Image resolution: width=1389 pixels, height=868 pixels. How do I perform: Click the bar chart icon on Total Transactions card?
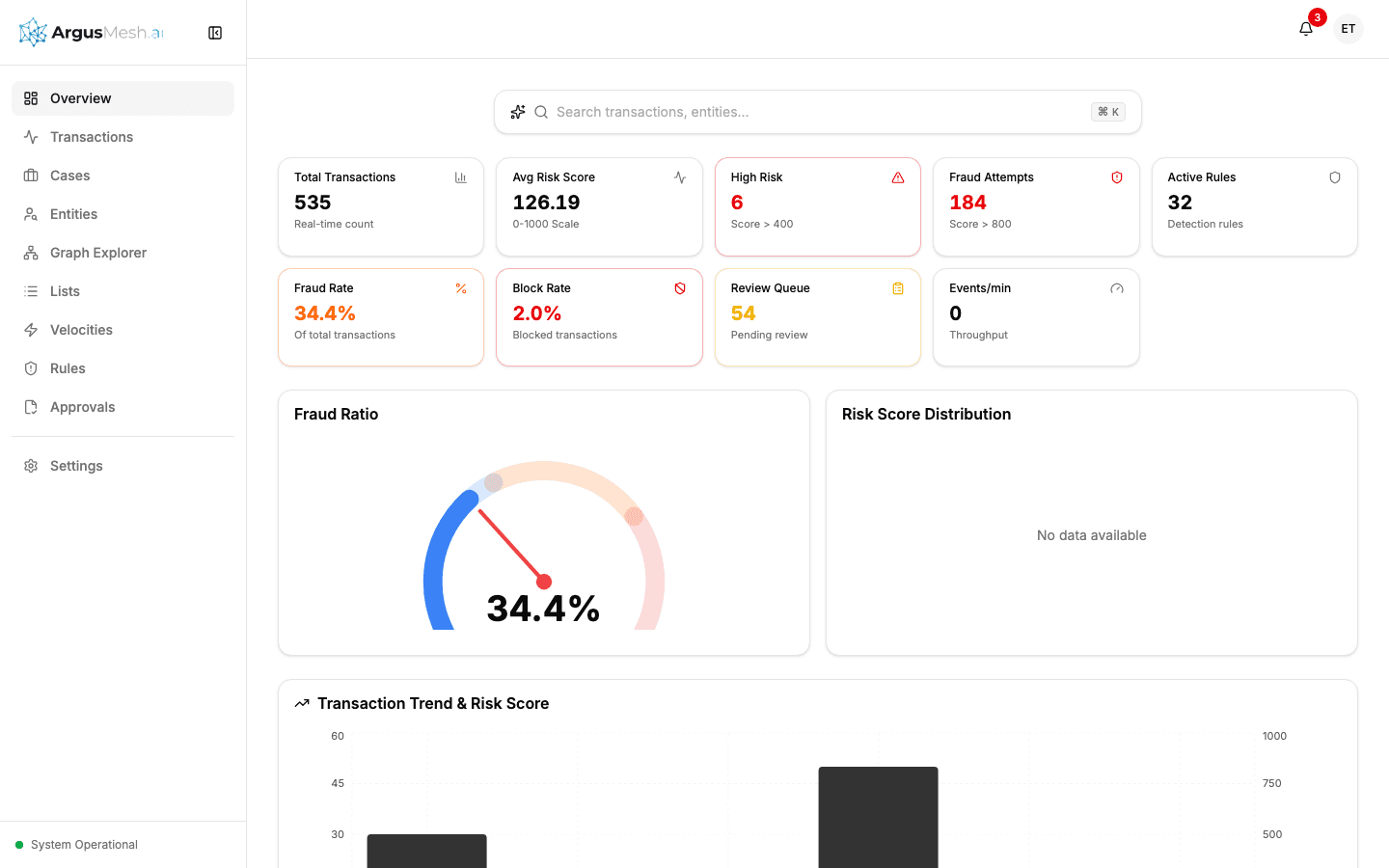461,177
